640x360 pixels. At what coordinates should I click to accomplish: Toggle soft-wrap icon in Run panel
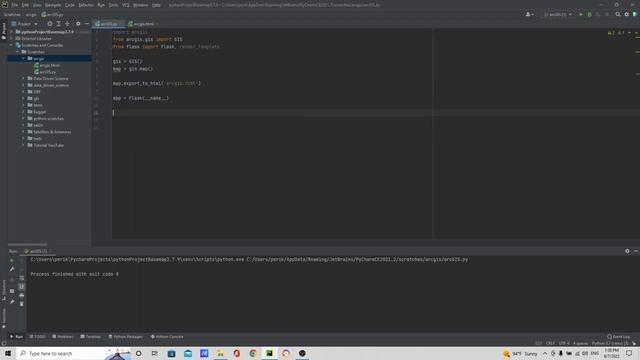[x=22, y=278]
